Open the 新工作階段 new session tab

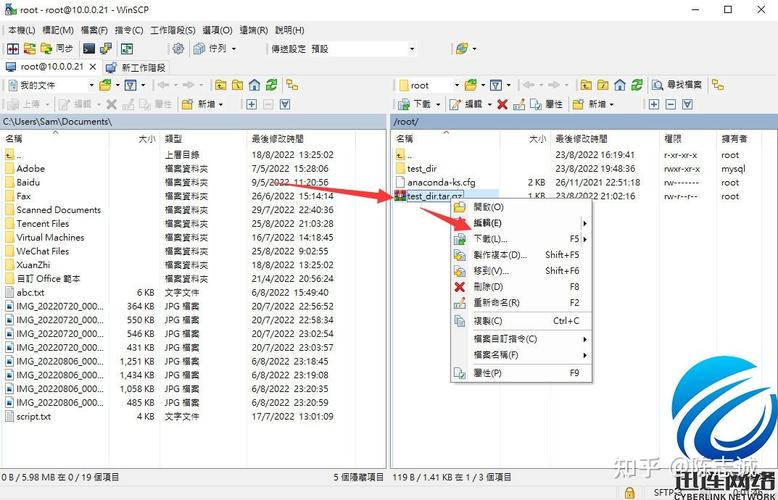(137, 67)
